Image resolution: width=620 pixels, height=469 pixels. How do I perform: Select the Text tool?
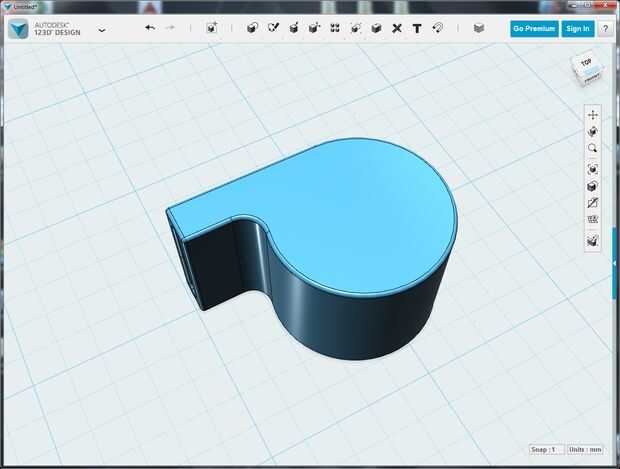click(x=417, y=28)
